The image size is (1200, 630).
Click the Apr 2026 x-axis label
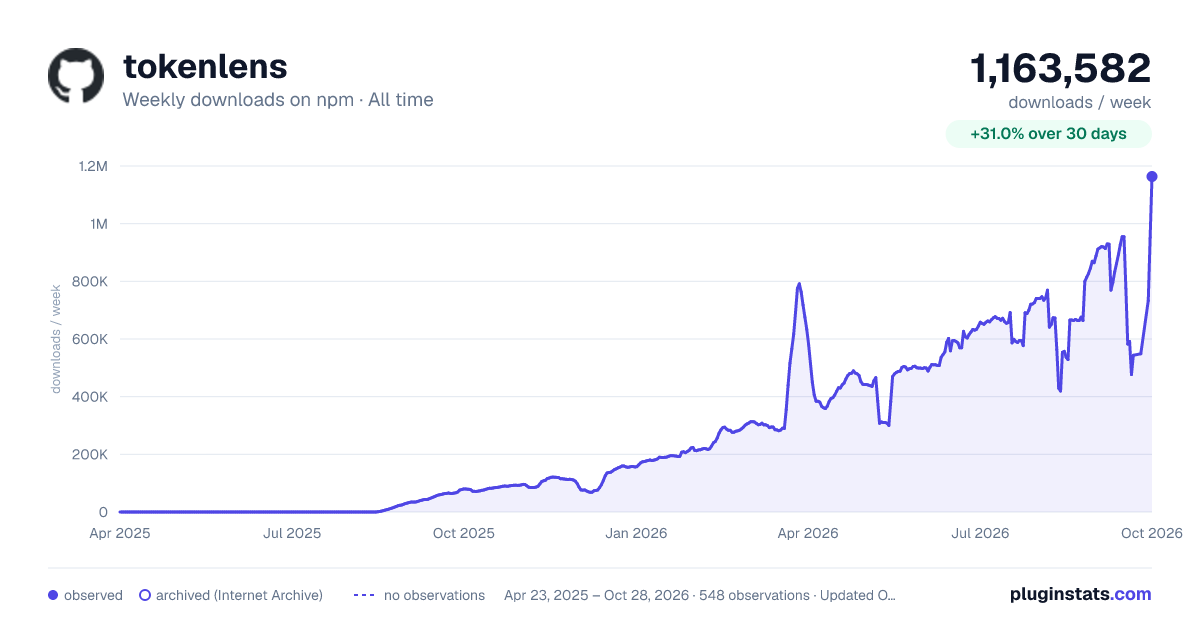(x=808, y=533)
